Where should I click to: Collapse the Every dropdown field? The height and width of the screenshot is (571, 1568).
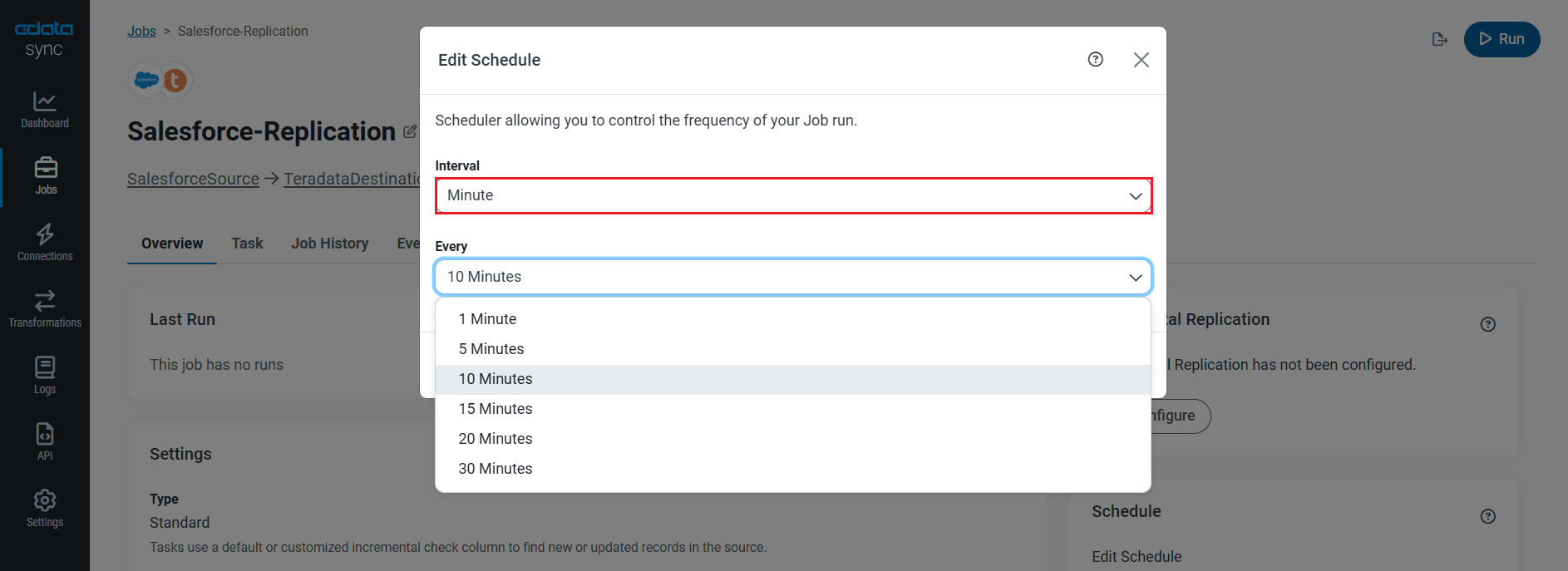(x=793, y=277)
